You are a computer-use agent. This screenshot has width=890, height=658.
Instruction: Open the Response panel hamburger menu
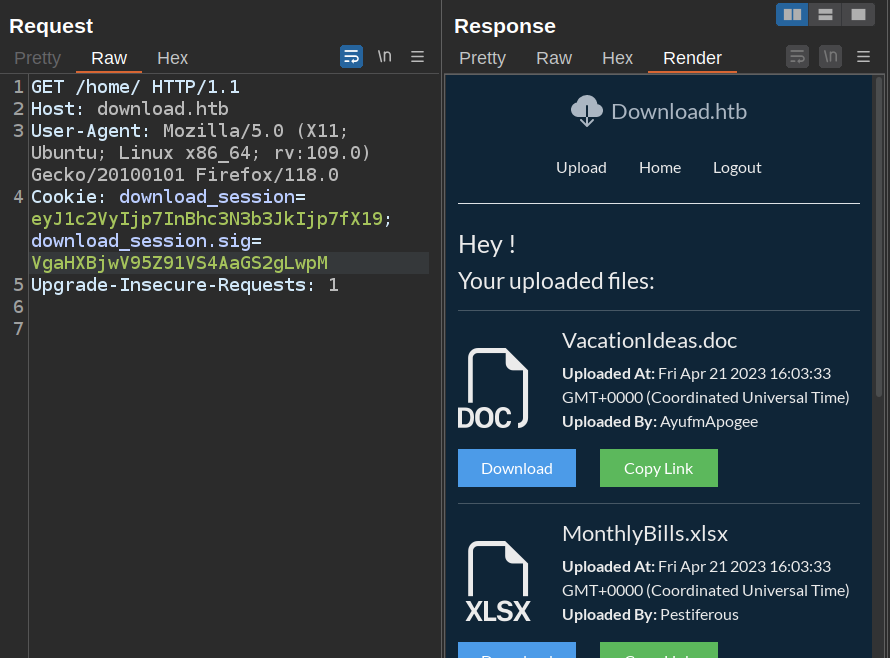point(864,56)
